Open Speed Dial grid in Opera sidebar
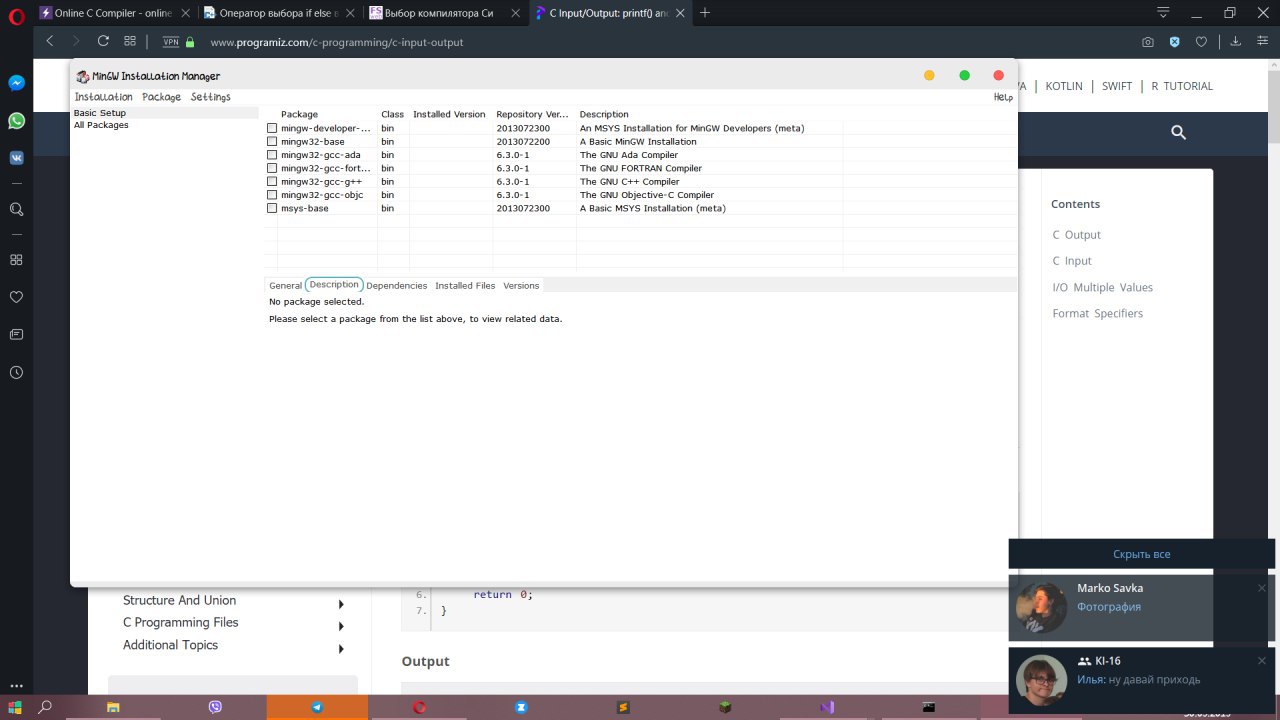This screenshot has height=720, width=1280. point(16,260)
